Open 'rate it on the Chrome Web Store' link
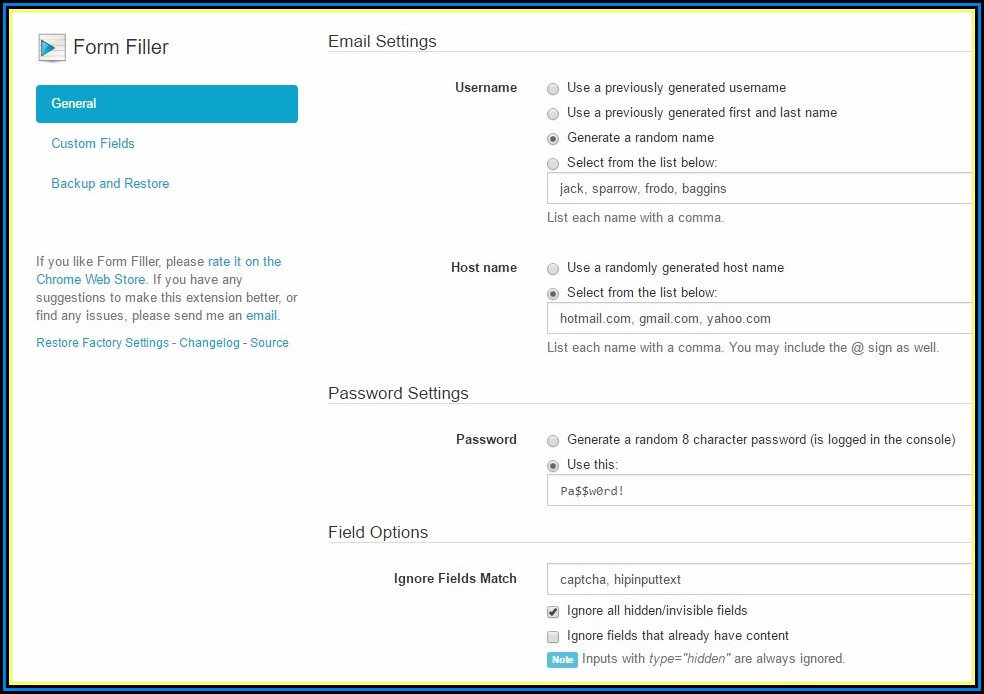Viewport: 984px width, 694px height. click(244, 262)
